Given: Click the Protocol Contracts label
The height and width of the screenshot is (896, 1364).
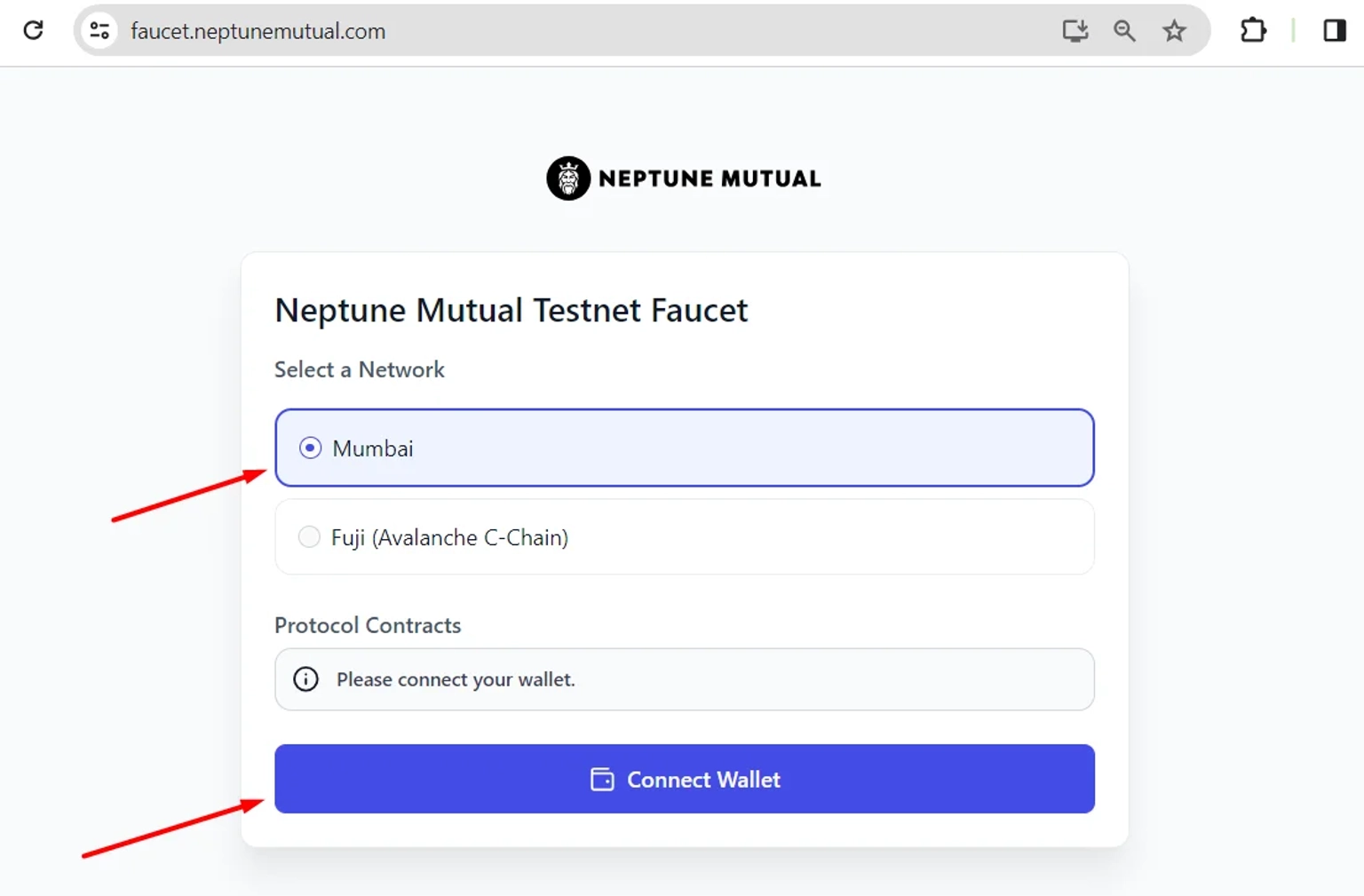Looking at the screenshot, I should 368,625.
